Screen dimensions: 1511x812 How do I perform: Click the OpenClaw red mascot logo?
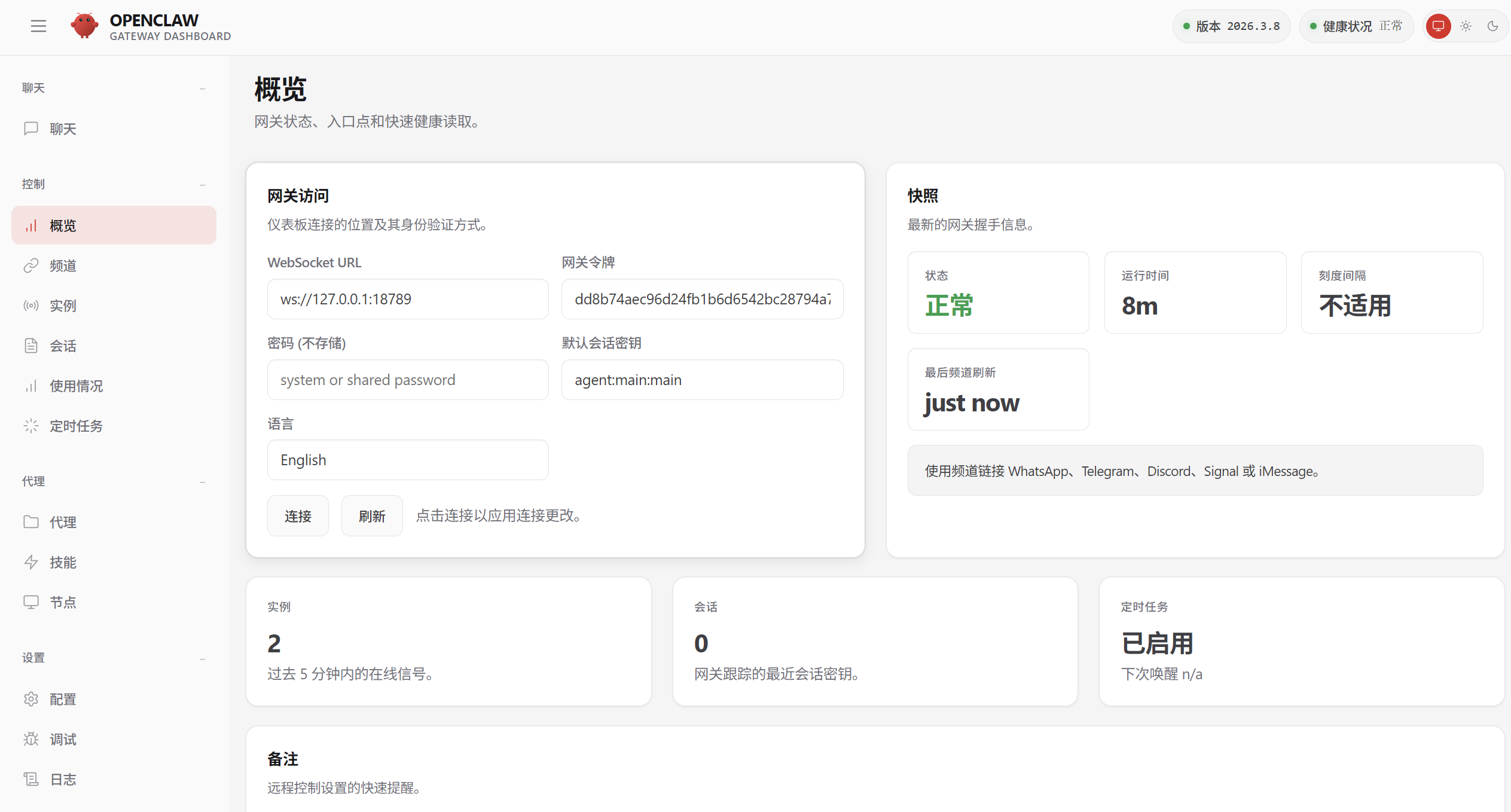pos(84,26)
